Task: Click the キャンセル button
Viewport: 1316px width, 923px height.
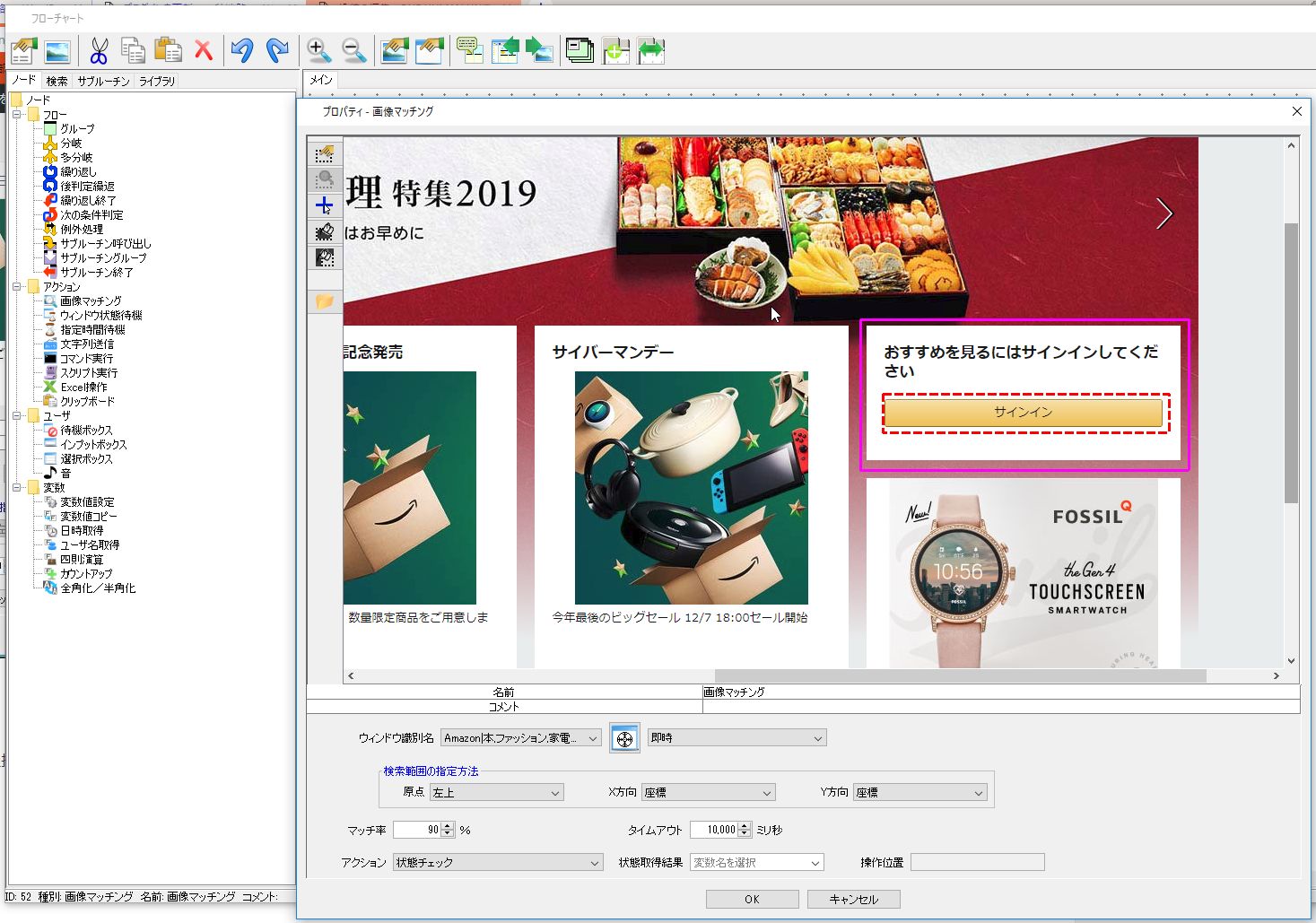Action: click(853, 900)
